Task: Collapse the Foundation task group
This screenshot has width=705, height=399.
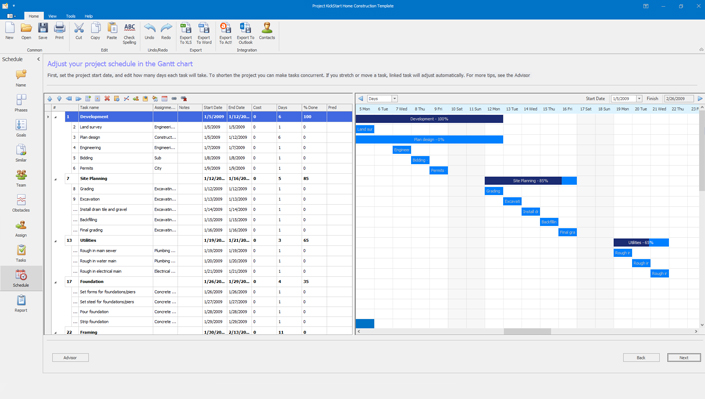Action: tap(56, 282)
